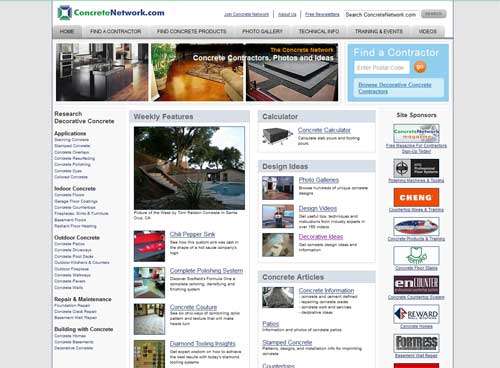The height and width of the screenshot is (368, 500).
Task: Open Concrete Overlays in the sidebar
Action: pyautogui.click(x=72, y=152)
